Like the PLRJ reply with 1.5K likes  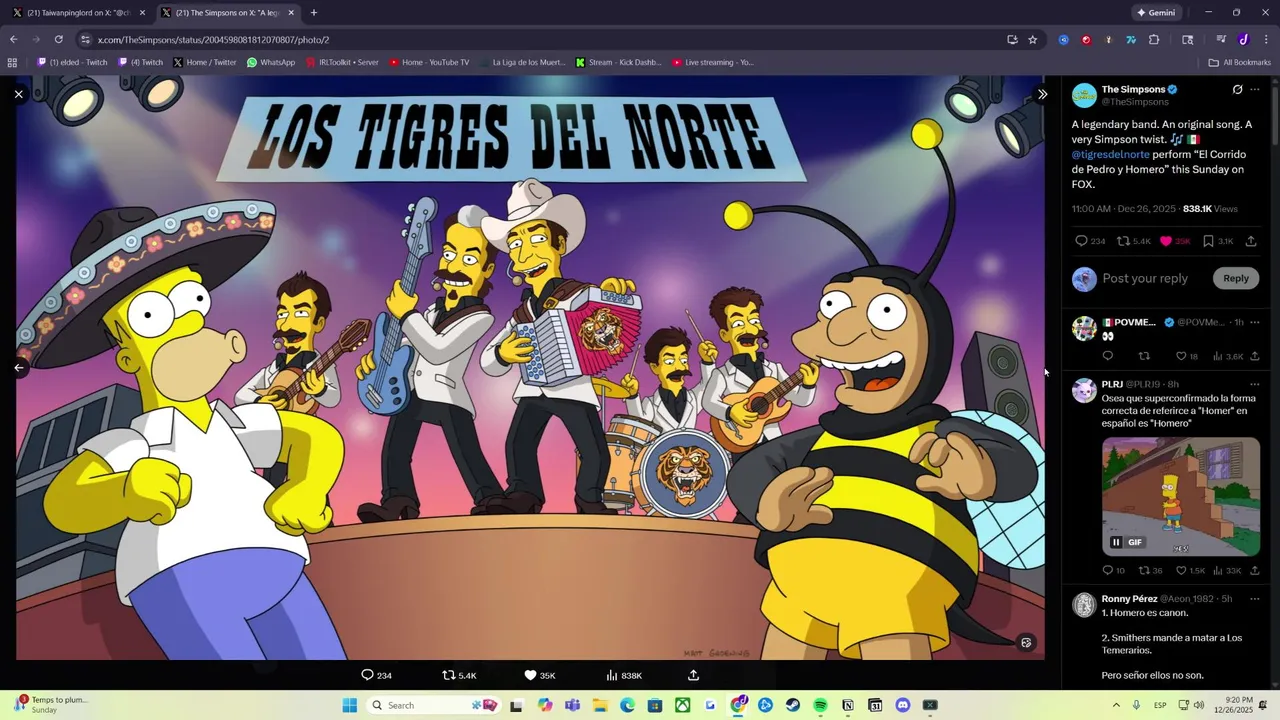coord(1181,570)
